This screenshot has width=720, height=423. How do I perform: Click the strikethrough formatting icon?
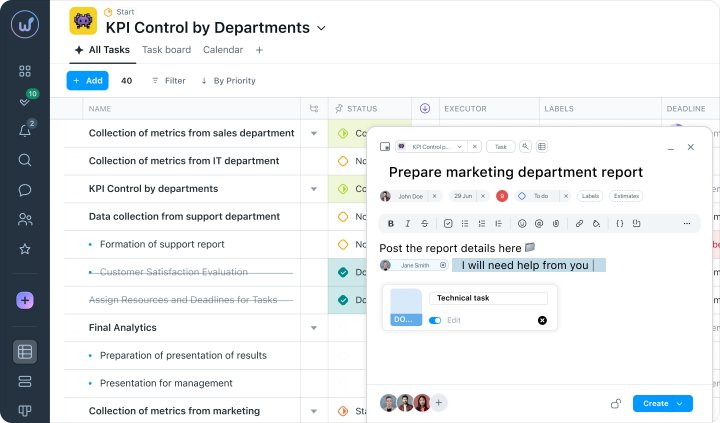[x=424, y=223]
